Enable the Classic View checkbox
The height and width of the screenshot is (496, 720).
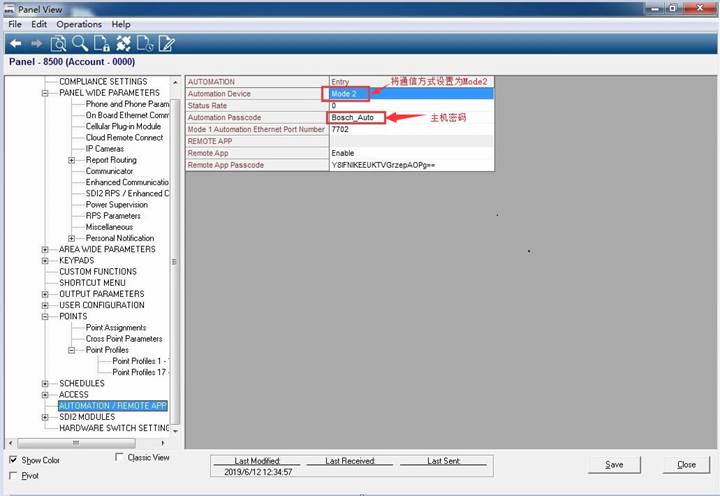tap(120, 457)
